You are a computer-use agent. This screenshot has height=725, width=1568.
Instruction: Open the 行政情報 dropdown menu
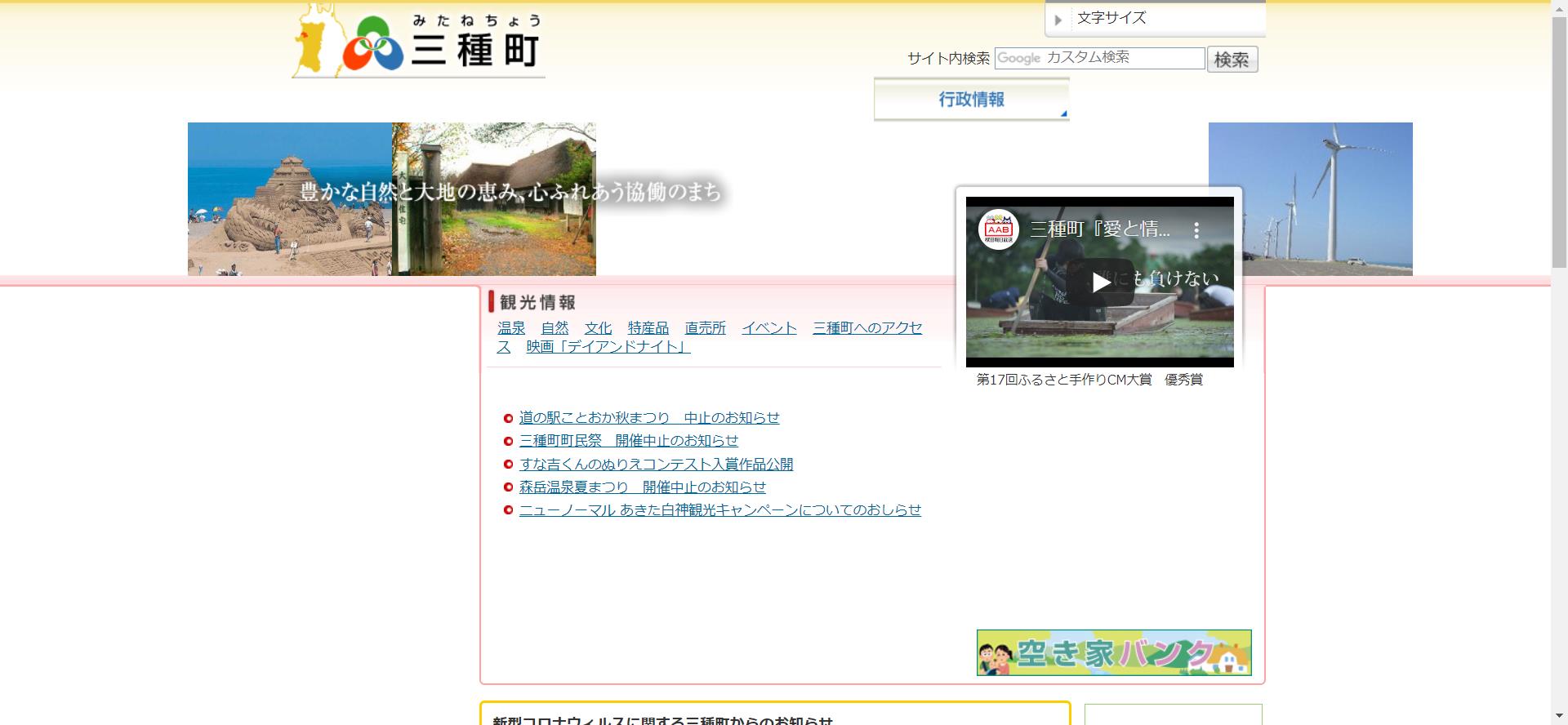[x=971, y=100]
